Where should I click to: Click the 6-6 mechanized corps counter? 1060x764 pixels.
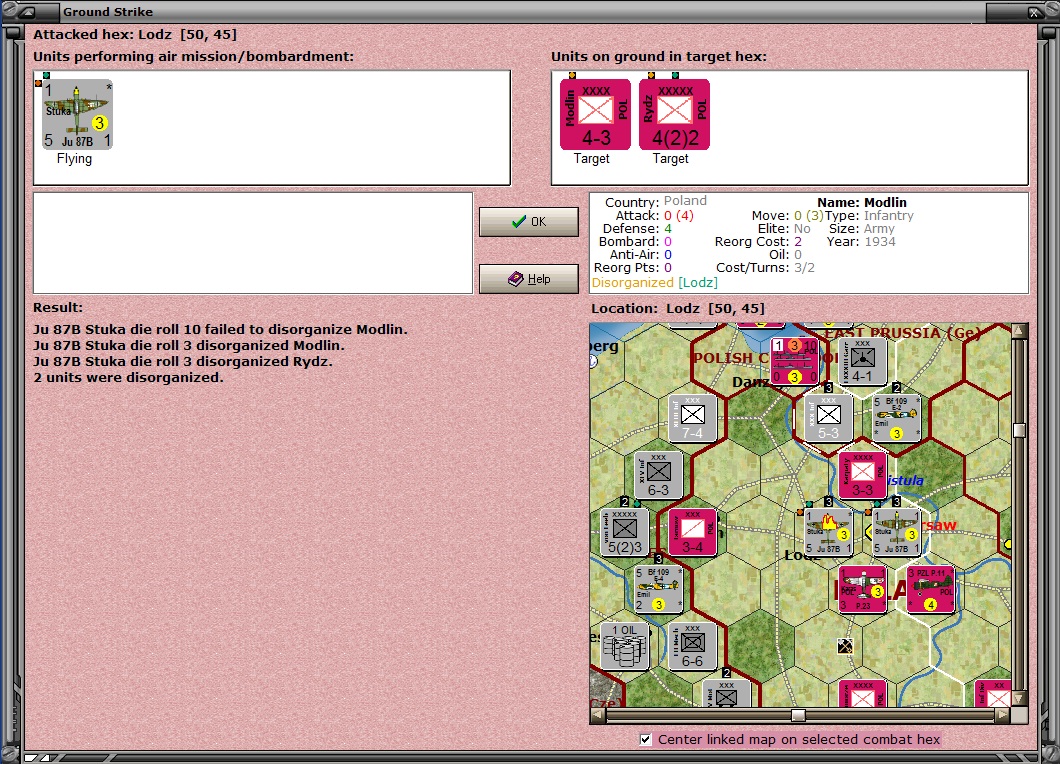(x=692, y=646)
